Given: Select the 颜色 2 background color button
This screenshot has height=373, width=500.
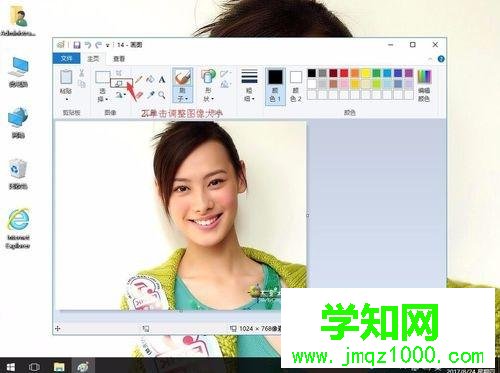Looking at the screenshot, I should (296, 86).
